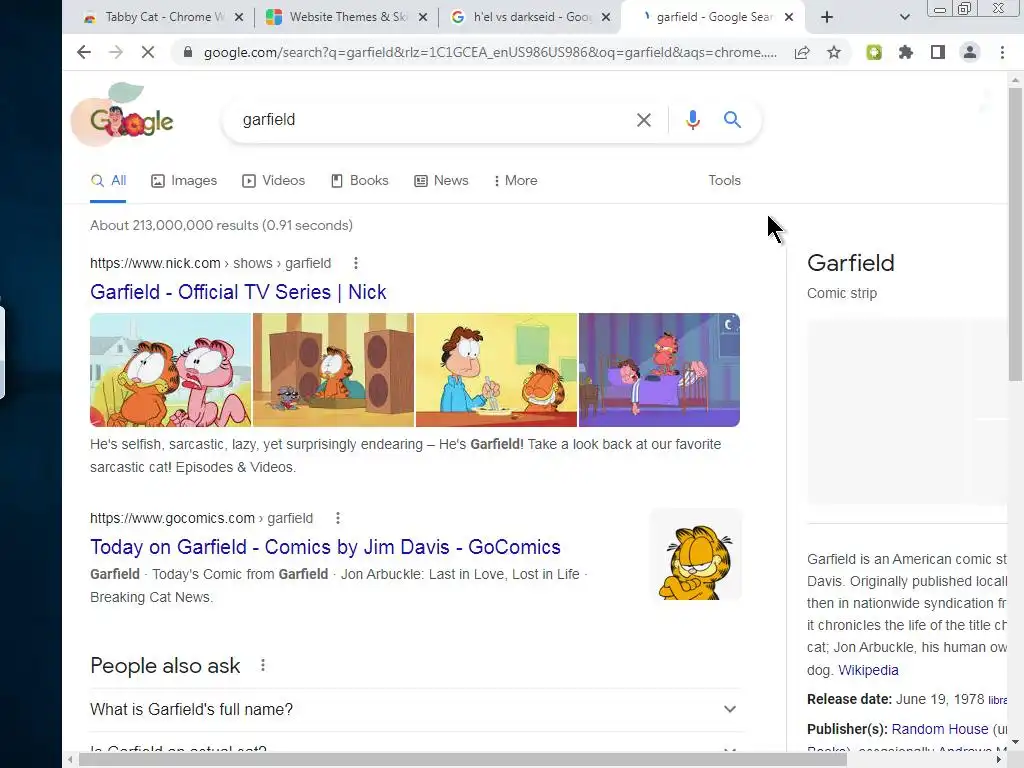Share this page from the address bar
The width and height of the screenshot is (1024, 768).
pyautogui.click(x=802, y=52)
